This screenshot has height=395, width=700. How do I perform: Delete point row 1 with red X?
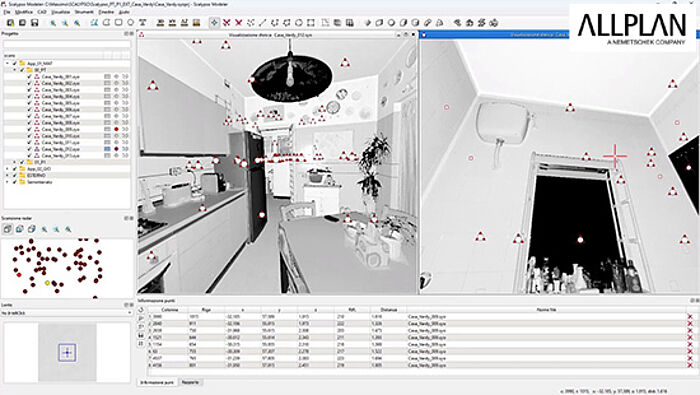[x=690, y=316]
